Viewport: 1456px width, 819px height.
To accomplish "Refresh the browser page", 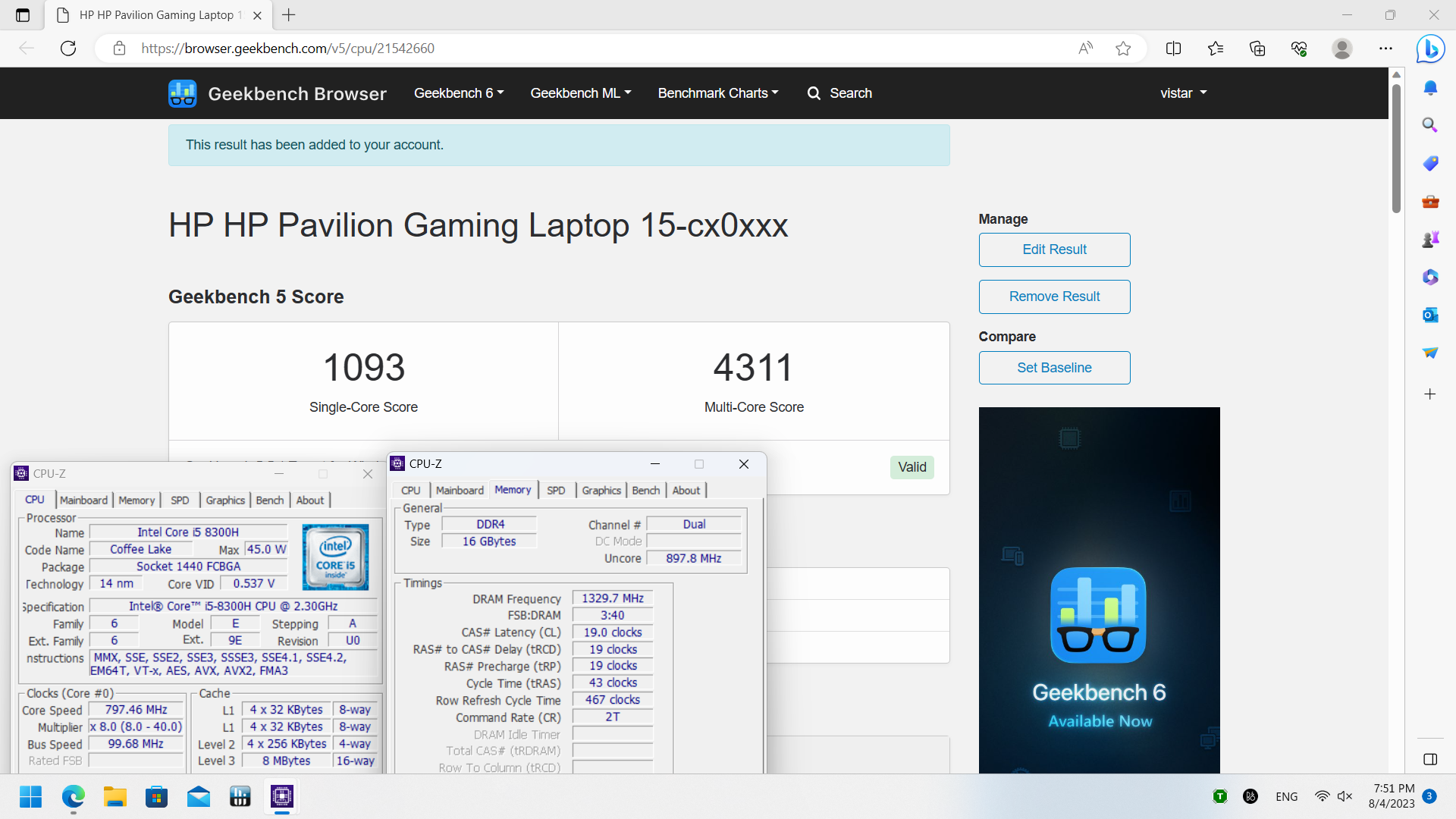I will click(x=68, y=49).
